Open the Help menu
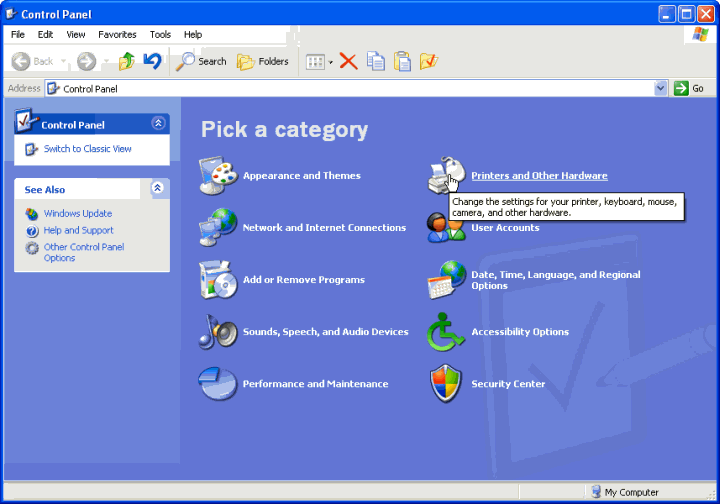Screen dimensions: 720x504 coord(193,34)
